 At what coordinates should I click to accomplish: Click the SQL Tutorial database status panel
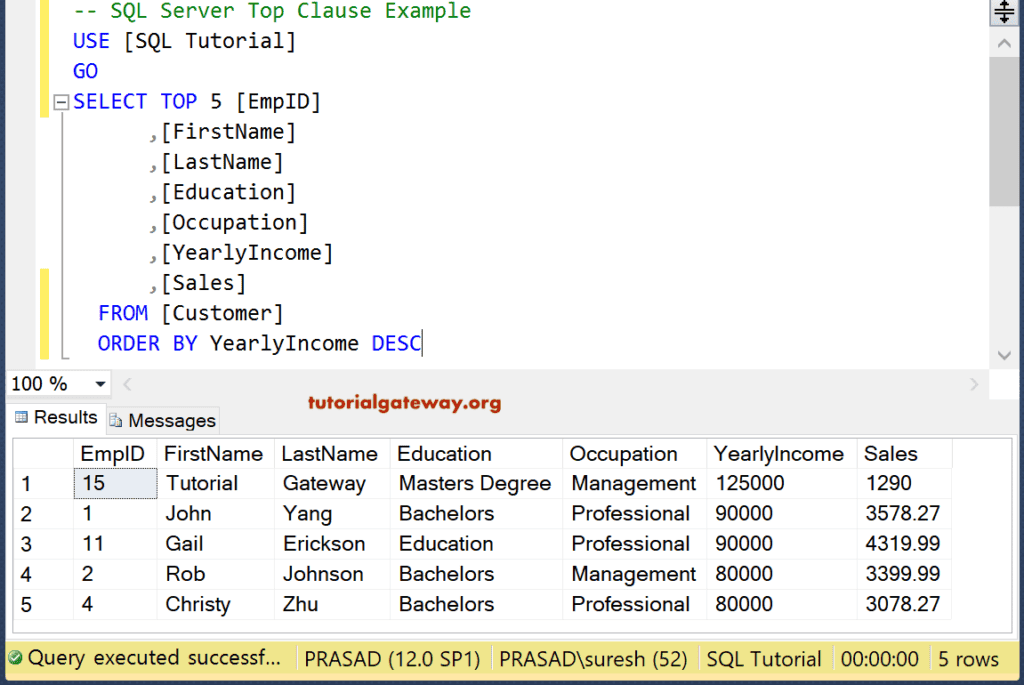pyautogui.click(x=764, y=659)
